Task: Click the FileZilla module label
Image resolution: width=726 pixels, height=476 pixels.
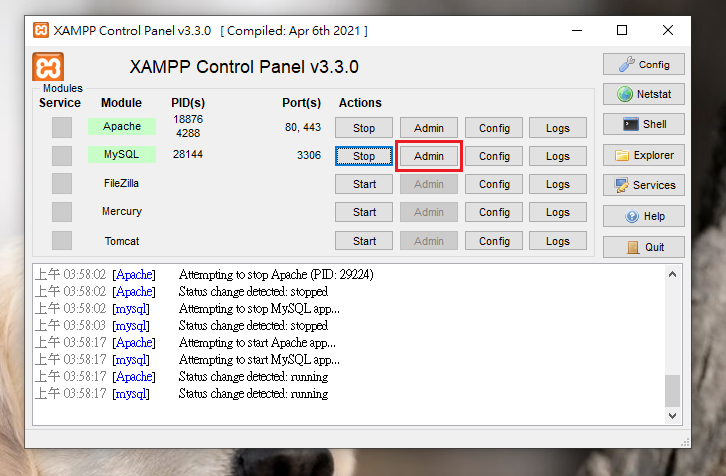Action: tap(121, 183)
